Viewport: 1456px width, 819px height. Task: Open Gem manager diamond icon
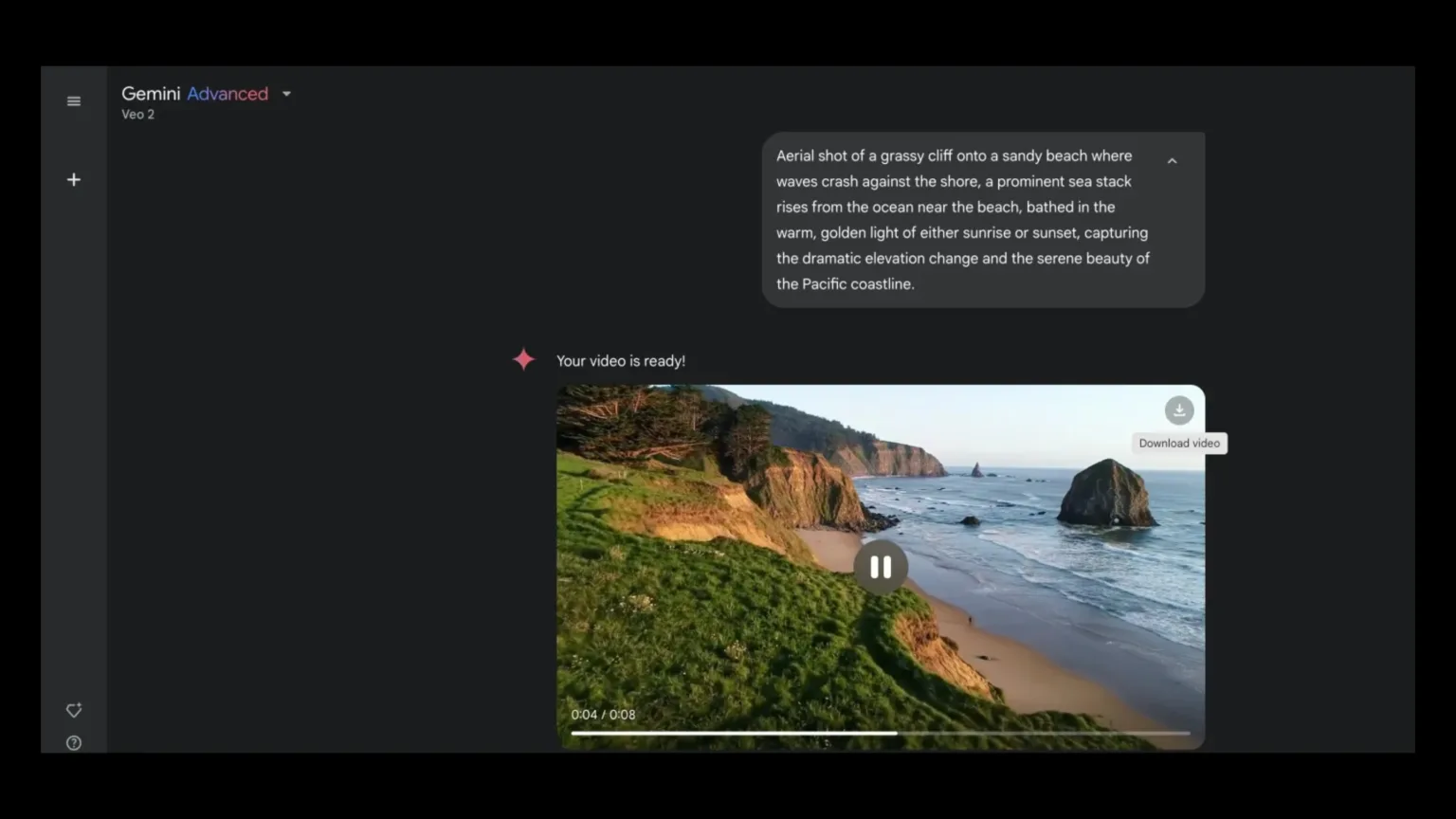74,710
